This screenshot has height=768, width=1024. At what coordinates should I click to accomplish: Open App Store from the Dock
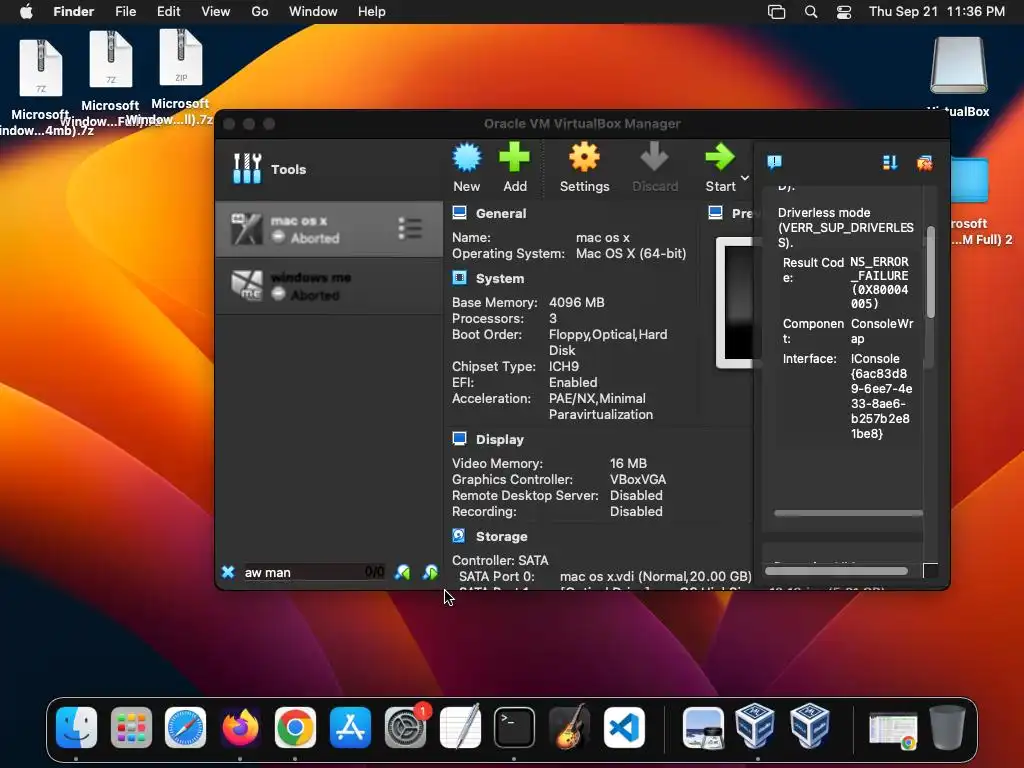pyautogui.click(x=350, y=727)
